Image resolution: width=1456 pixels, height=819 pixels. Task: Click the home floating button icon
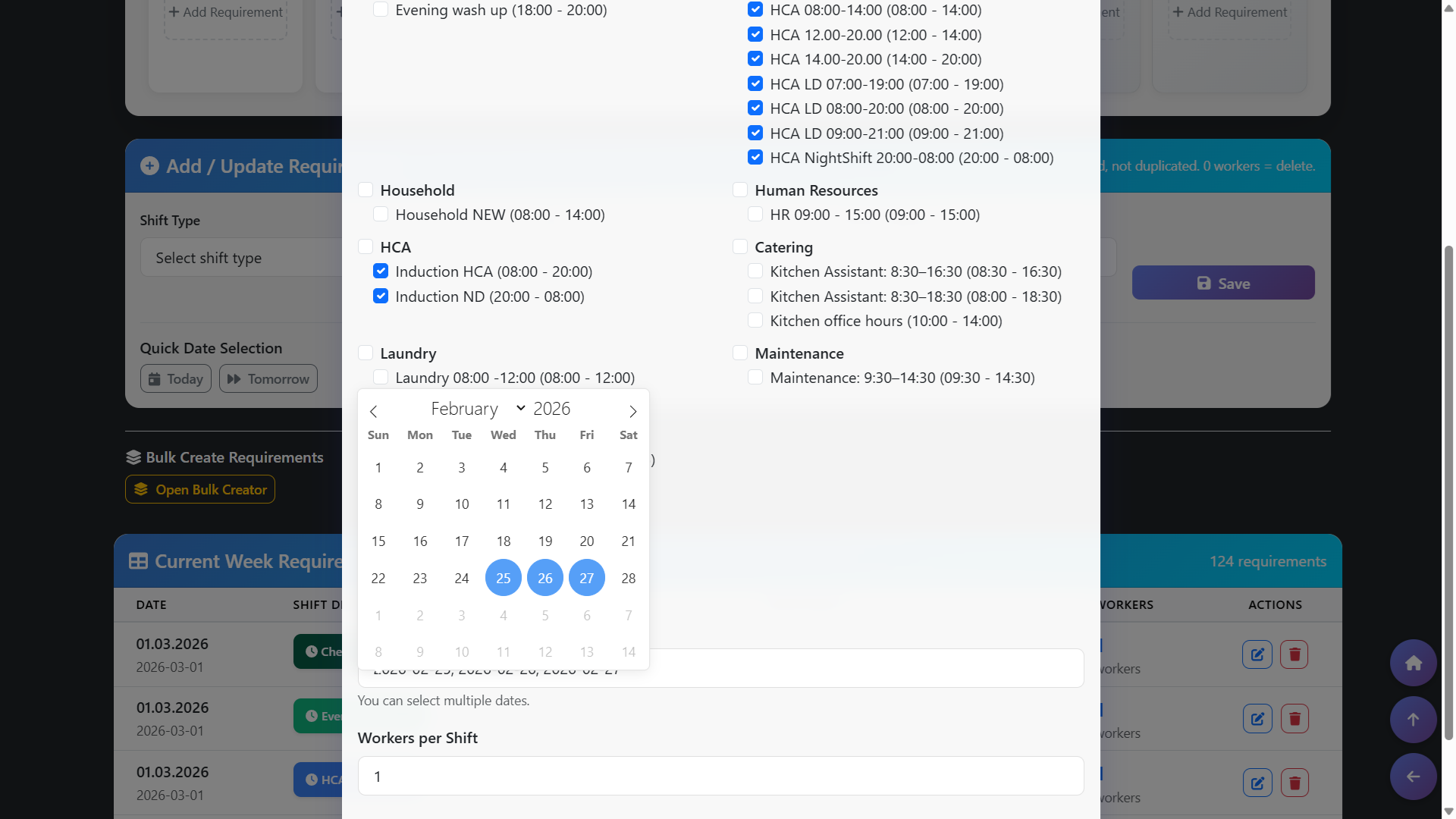click(1413, 664)
